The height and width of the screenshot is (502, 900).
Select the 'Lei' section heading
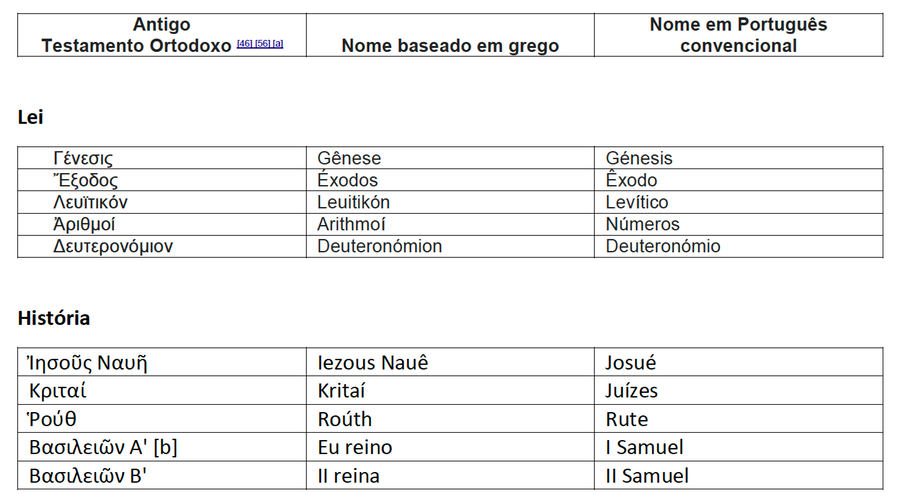tap(30, 117)
